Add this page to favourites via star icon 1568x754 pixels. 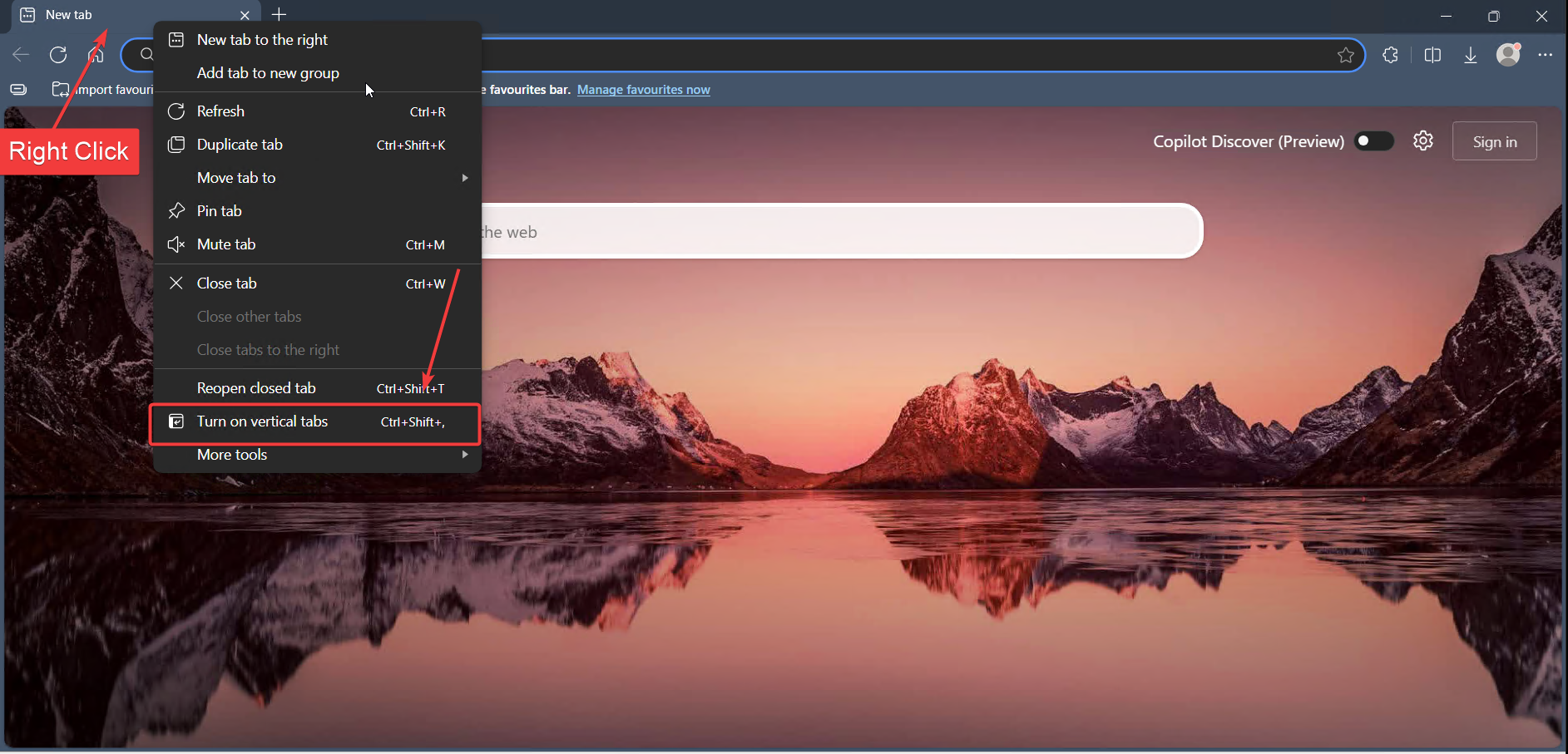[1345, 55]
